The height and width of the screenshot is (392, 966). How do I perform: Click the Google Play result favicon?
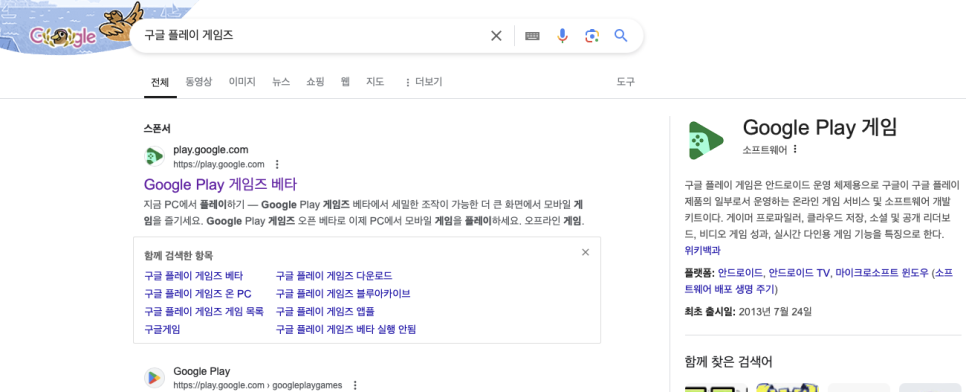pos(154,377)
